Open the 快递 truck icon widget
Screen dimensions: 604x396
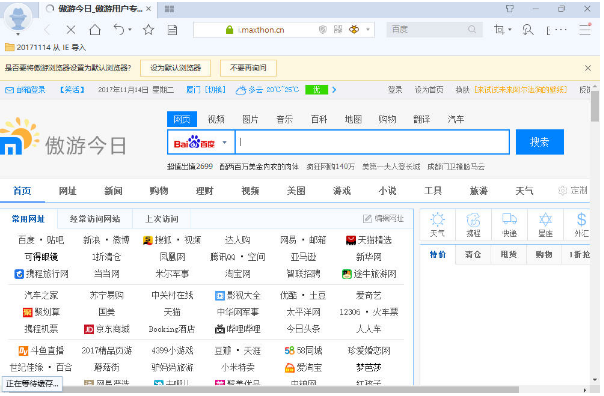point(509,224)
